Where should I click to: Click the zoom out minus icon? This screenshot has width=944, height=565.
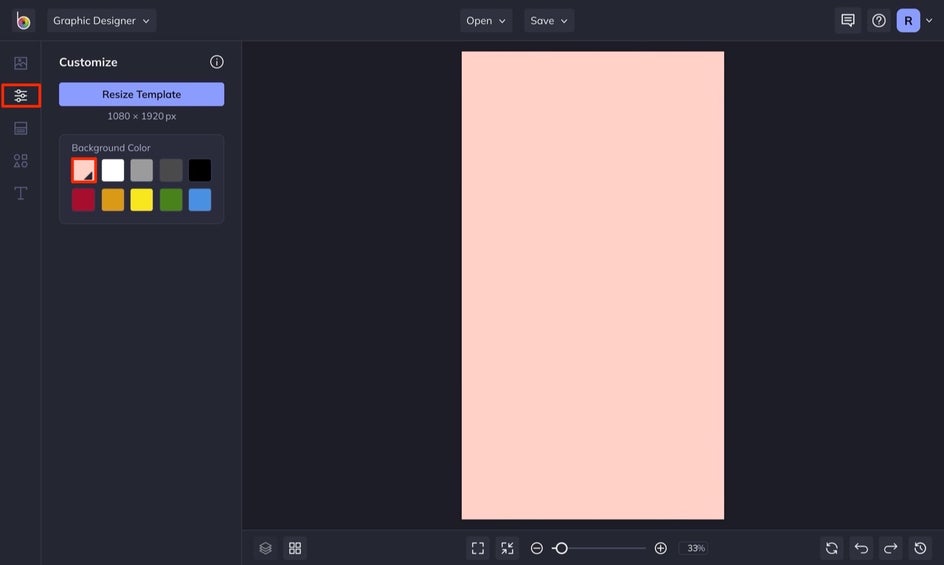[537, 548]
